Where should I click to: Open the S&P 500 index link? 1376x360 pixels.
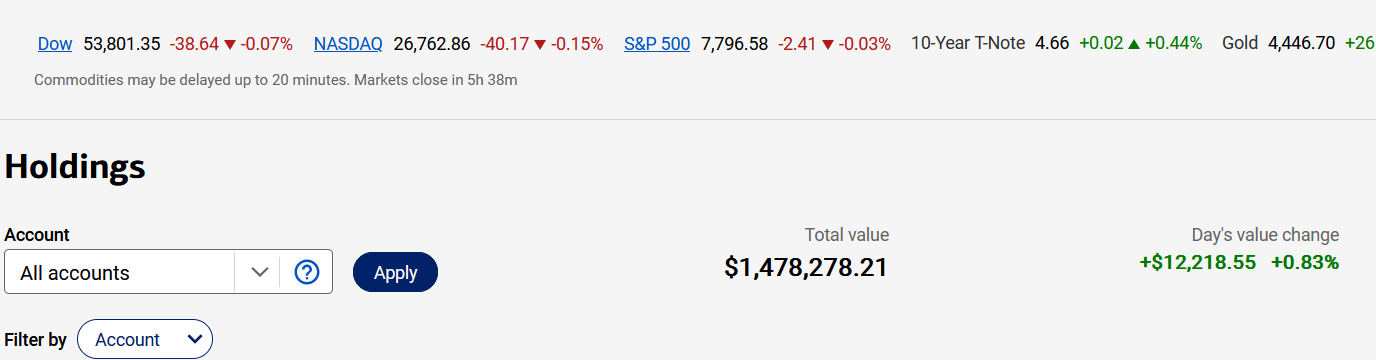657,44
